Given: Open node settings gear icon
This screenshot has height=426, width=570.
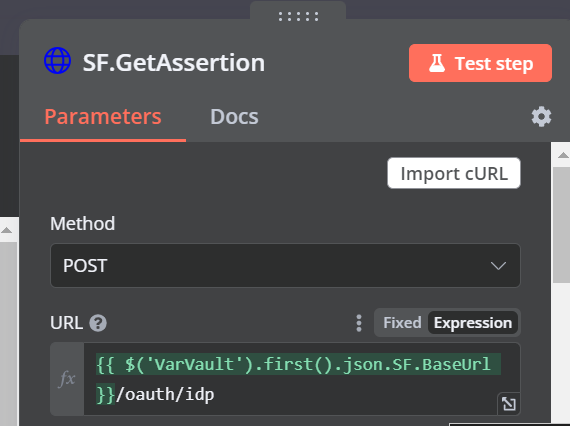Looking at the screenshot, I should point(541,117).
